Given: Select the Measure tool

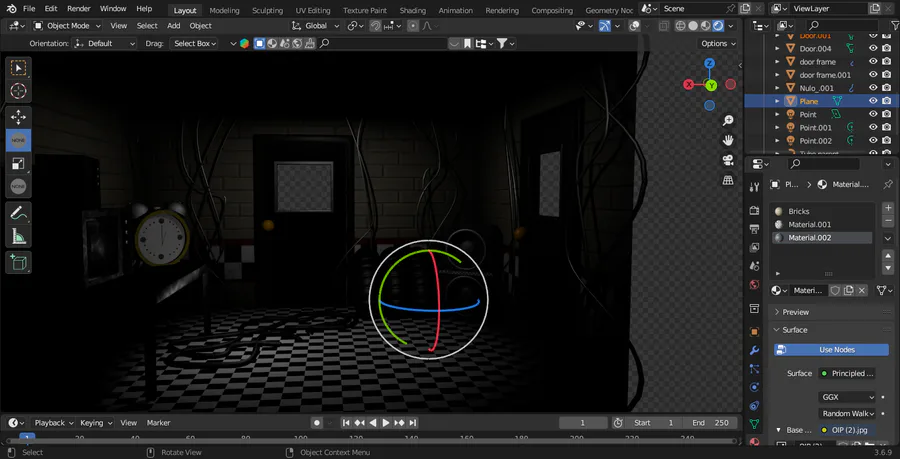Looking at the screenshot, I should pos(18,236).
